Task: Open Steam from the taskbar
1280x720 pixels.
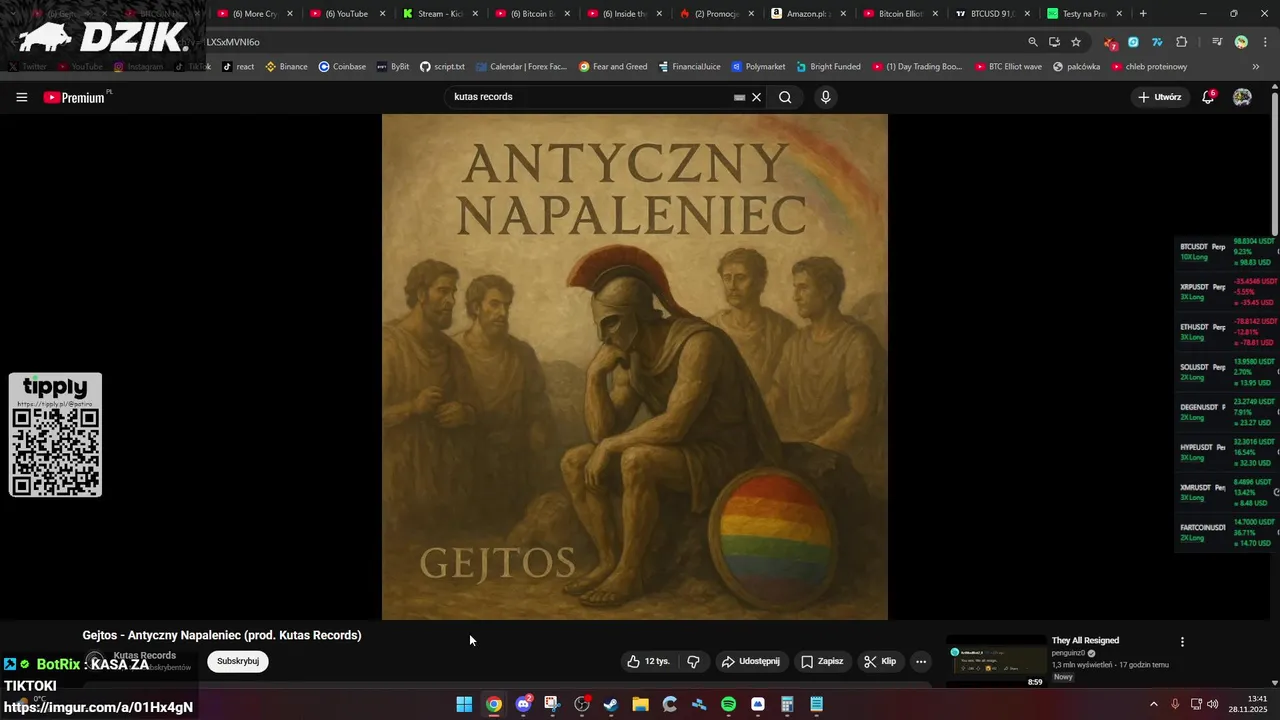Action: pos(611,704)
